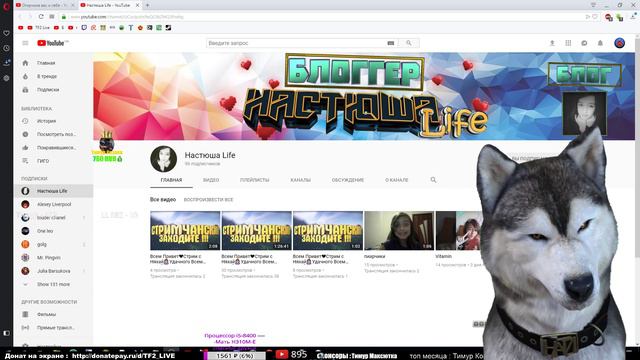Search within the channel using magnifier
640x360 pixels.
point(433,180)
